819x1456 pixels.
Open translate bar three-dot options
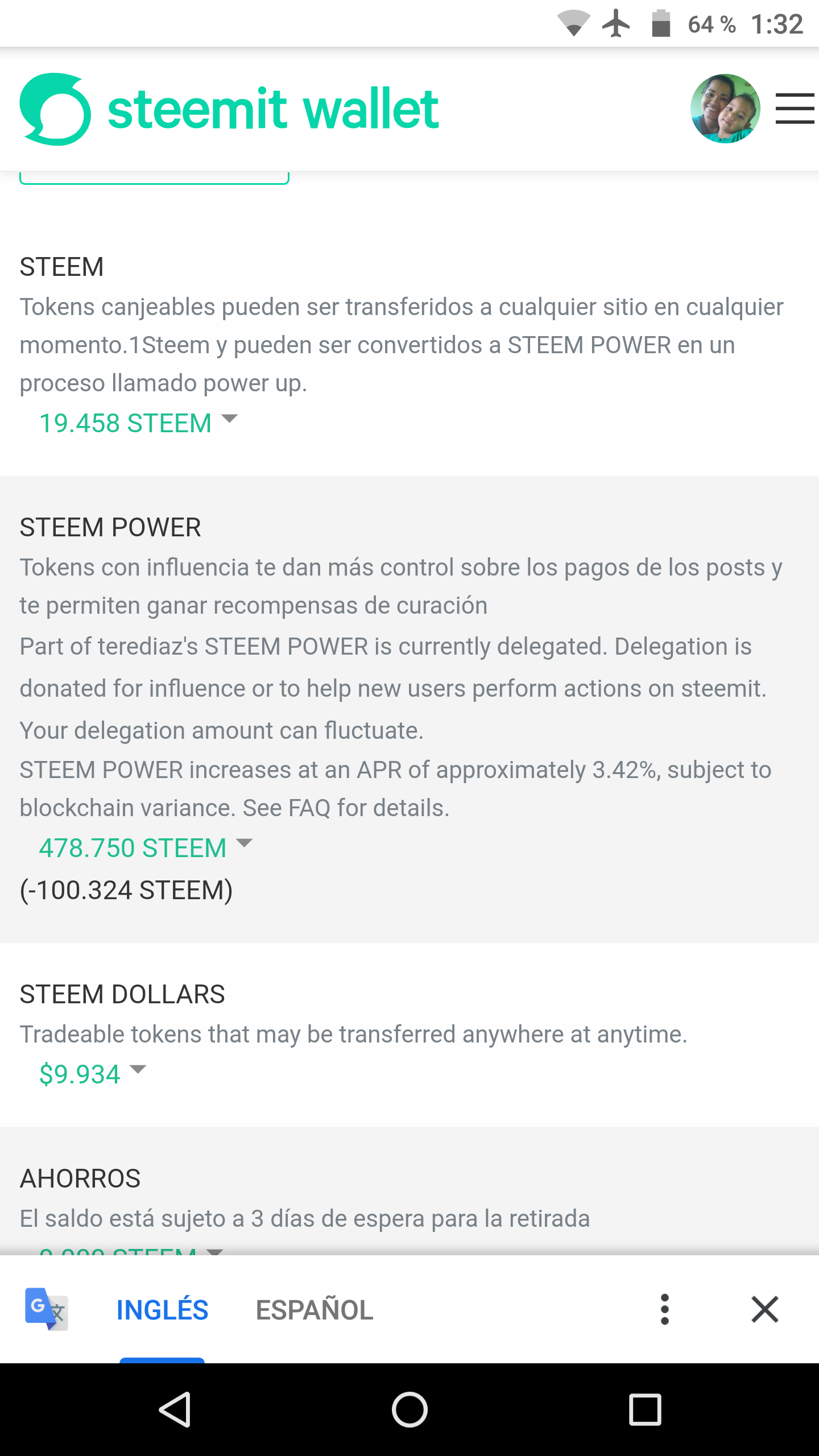pyautogui.click(x=664, y=1309)
